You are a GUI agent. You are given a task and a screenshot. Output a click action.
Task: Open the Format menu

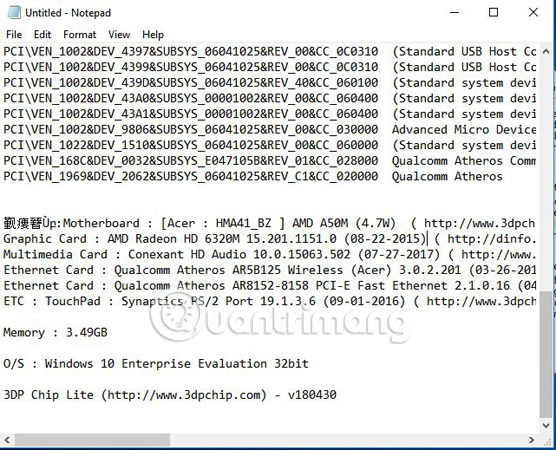[79, 34]
